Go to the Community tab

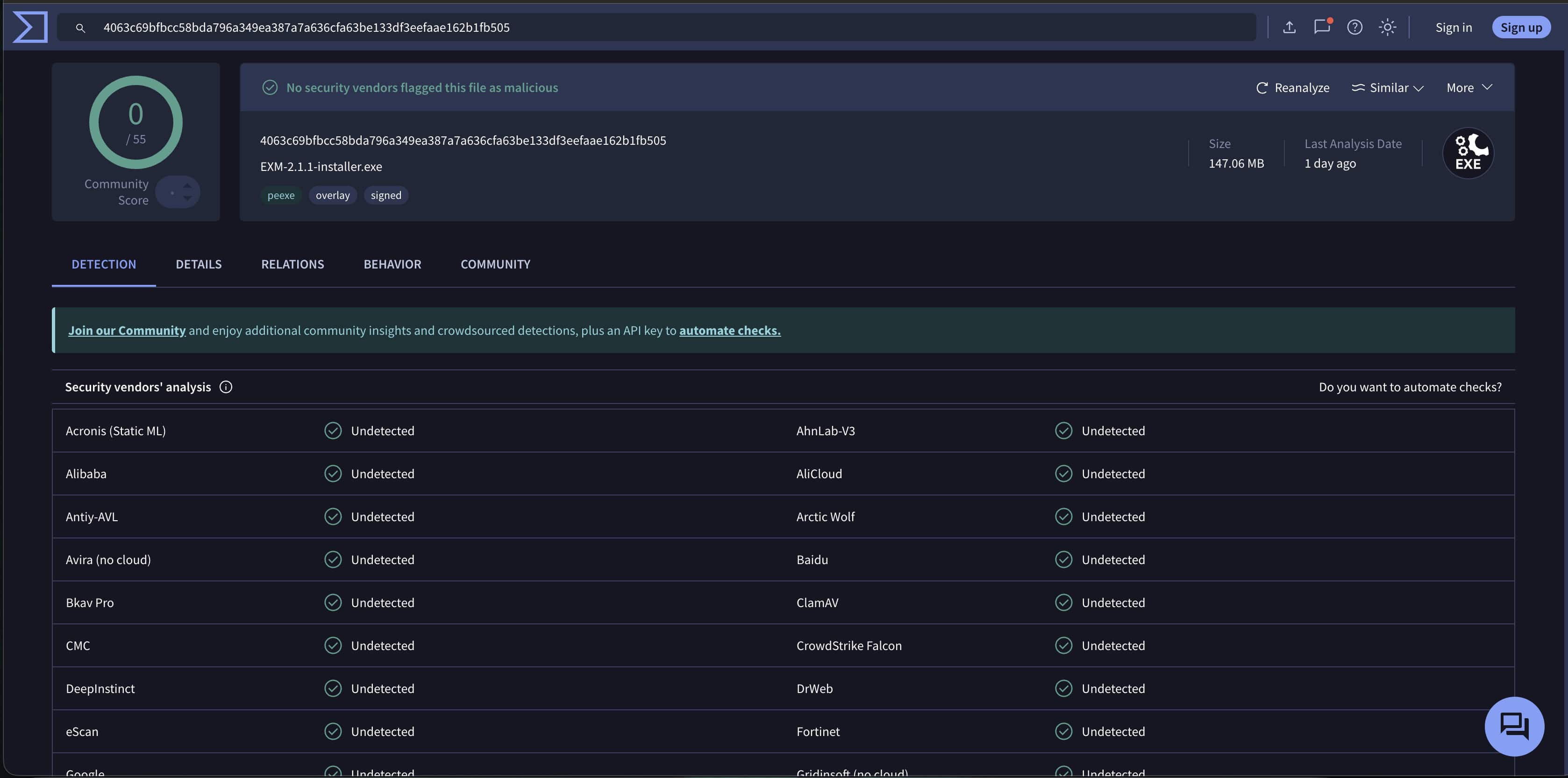[x=495, y=264]
